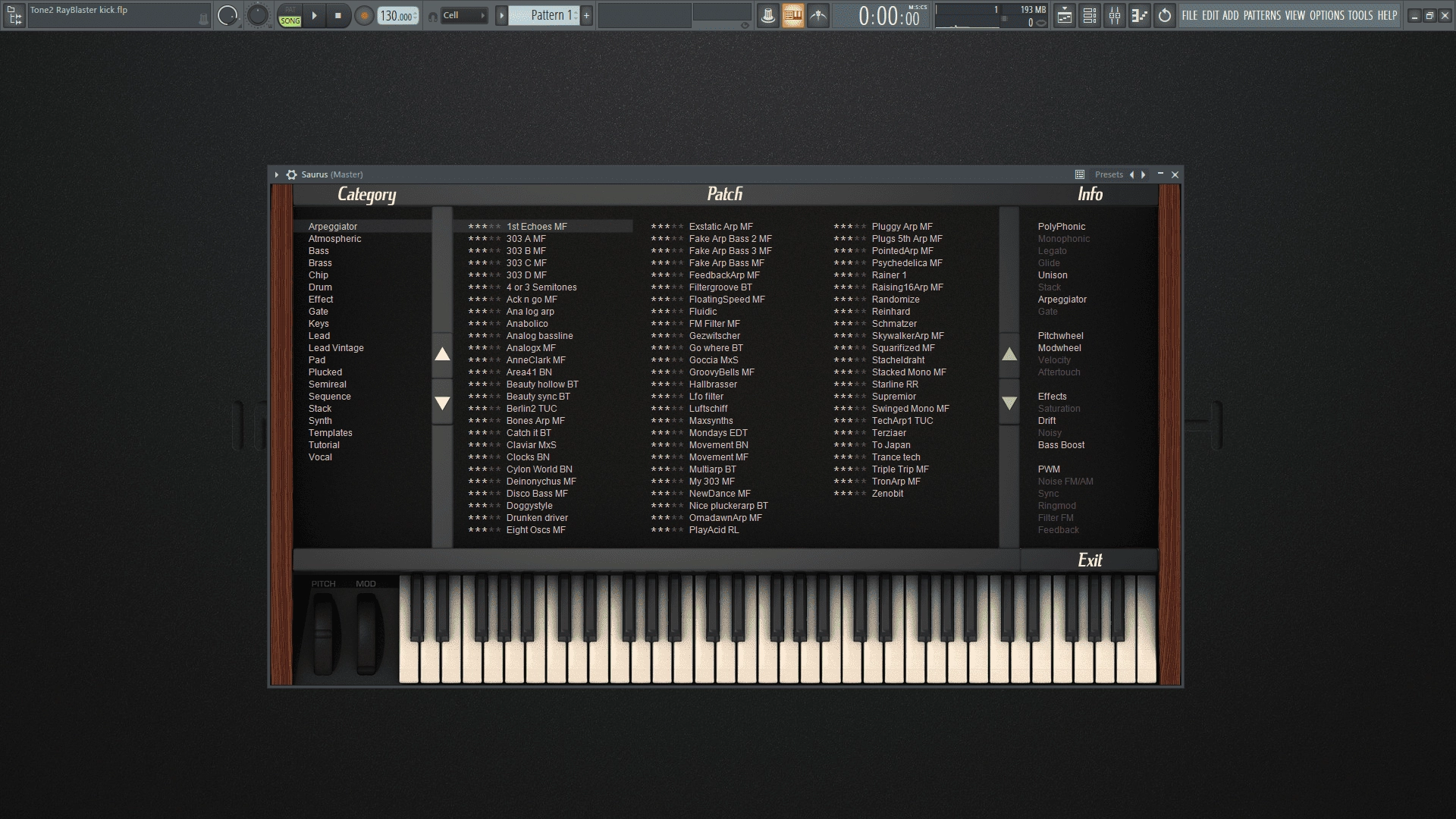Click the undo history circular arrow icon
The height and width of the screenshot is (819, 1456).
[1165, 15]
